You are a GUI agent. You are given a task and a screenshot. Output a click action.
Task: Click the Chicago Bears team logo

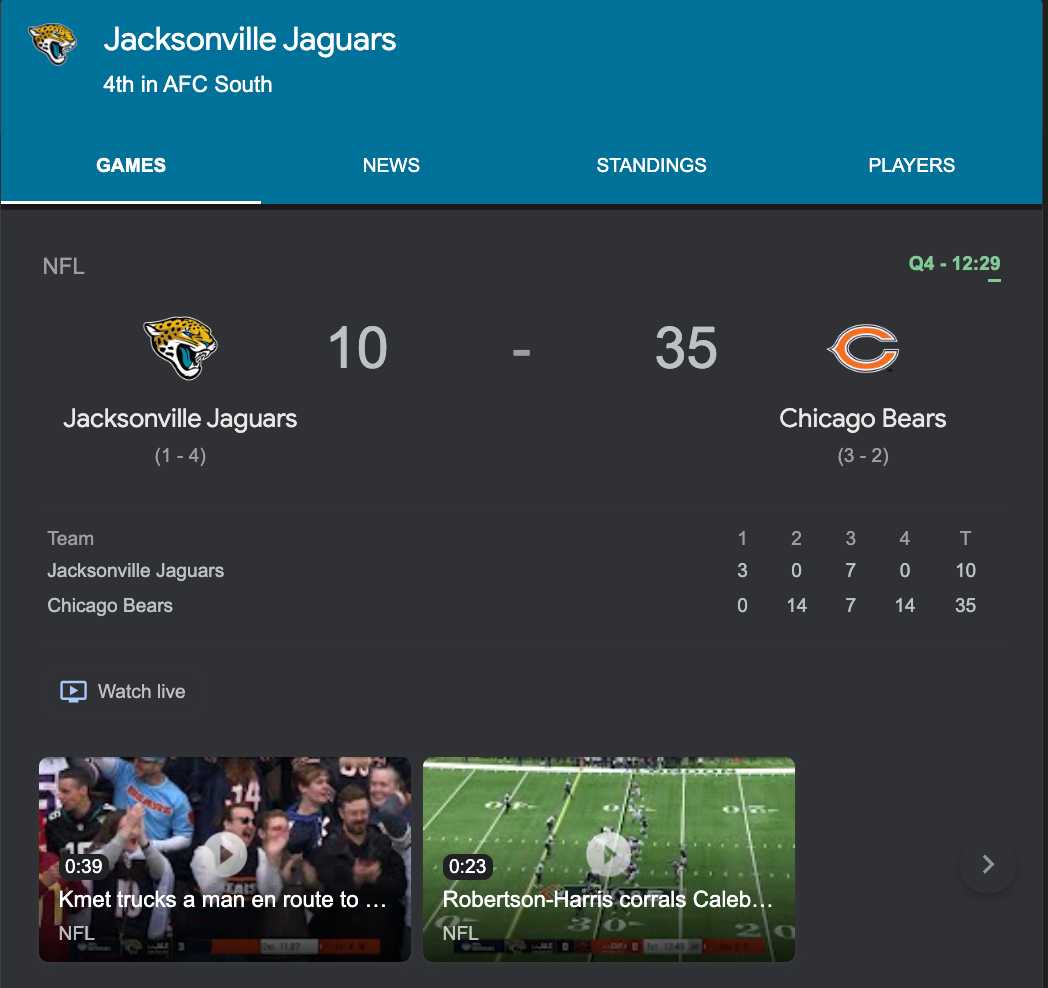click(863, 350)
